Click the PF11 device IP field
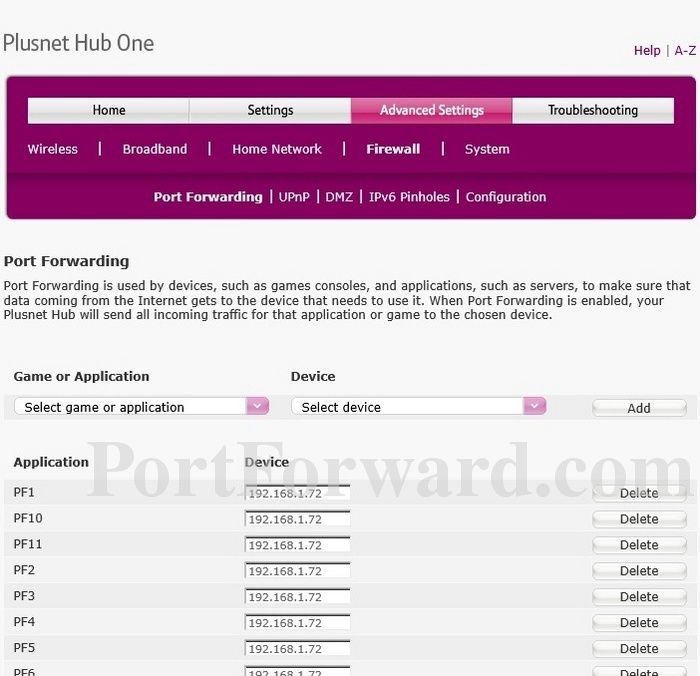This screenshot has width=700, height=676. [297, 545]
